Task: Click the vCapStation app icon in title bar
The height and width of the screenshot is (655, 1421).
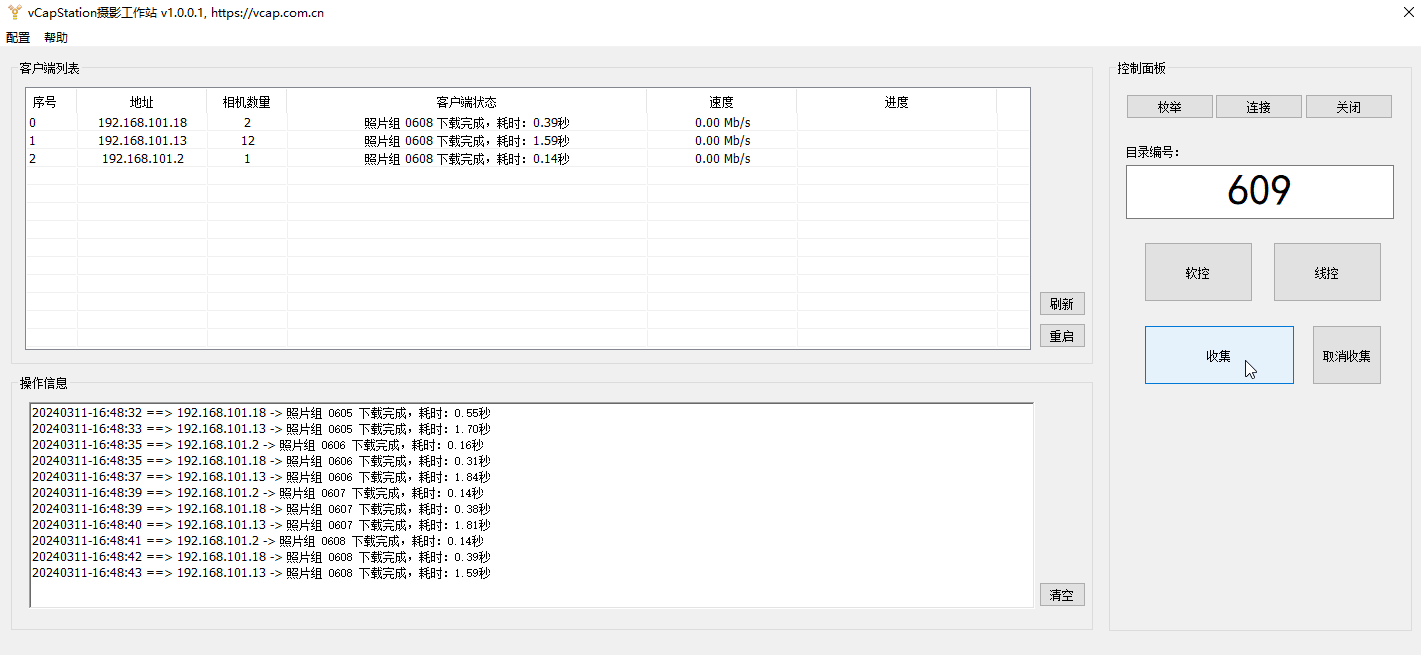Action: click(x=14, y=13)
